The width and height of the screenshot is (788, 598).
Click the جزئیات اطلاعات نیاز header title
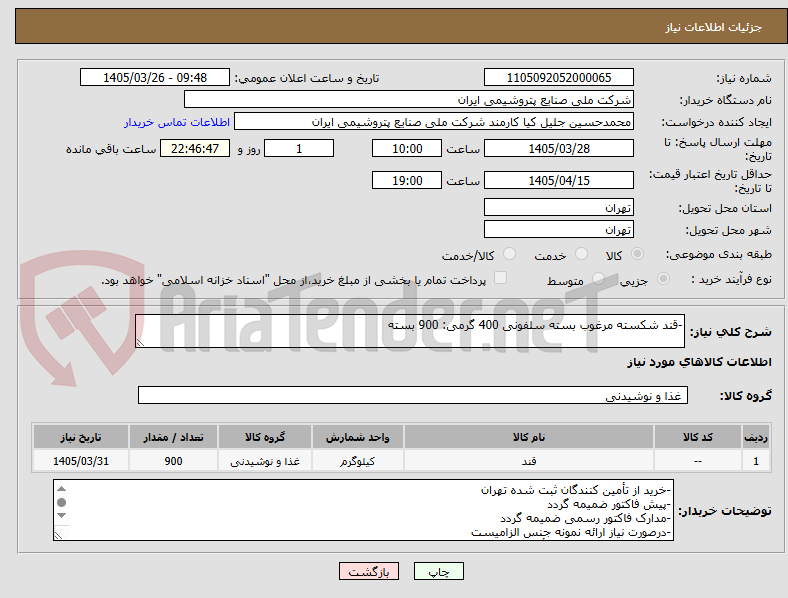point(714,27)
